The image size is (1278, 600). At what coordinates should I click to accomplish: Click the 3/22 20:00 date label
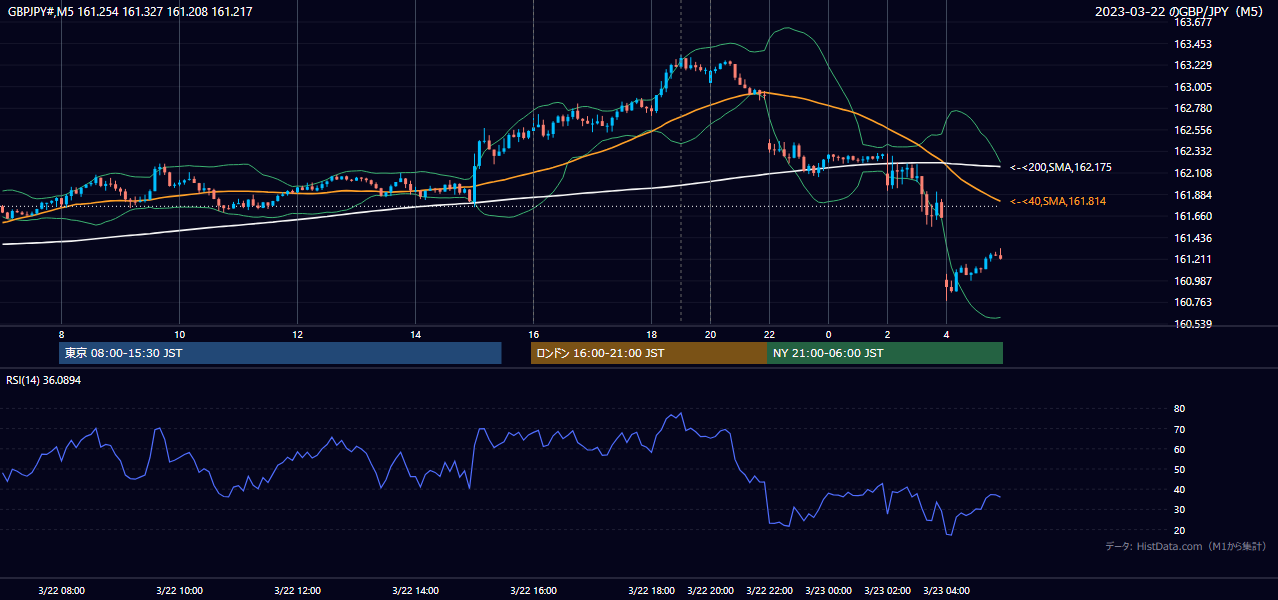[710, 590]
